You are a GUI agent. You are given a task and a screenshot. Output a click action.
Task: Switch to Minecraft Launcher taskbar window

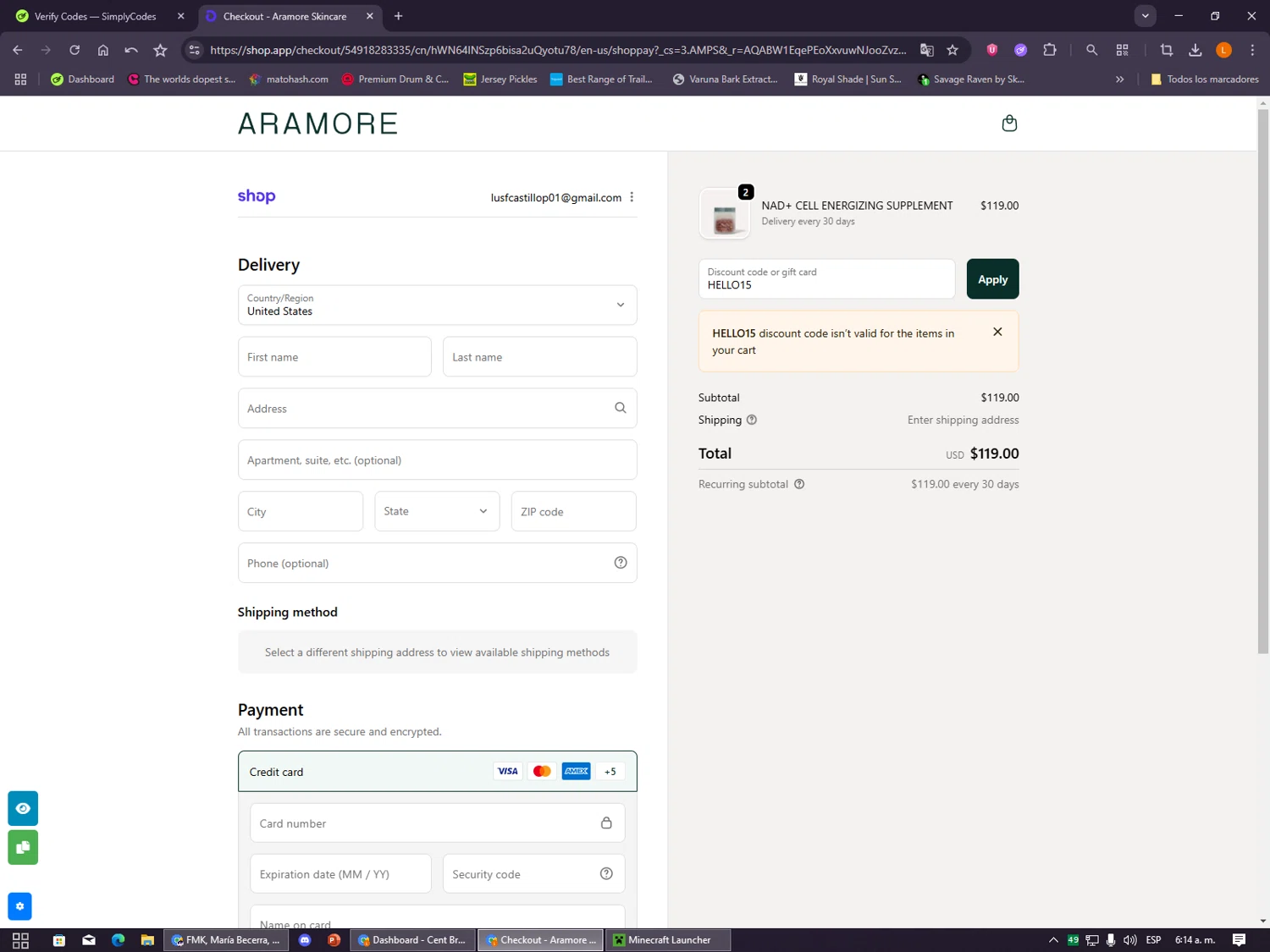pyautogui.click(x=668, y=940)
